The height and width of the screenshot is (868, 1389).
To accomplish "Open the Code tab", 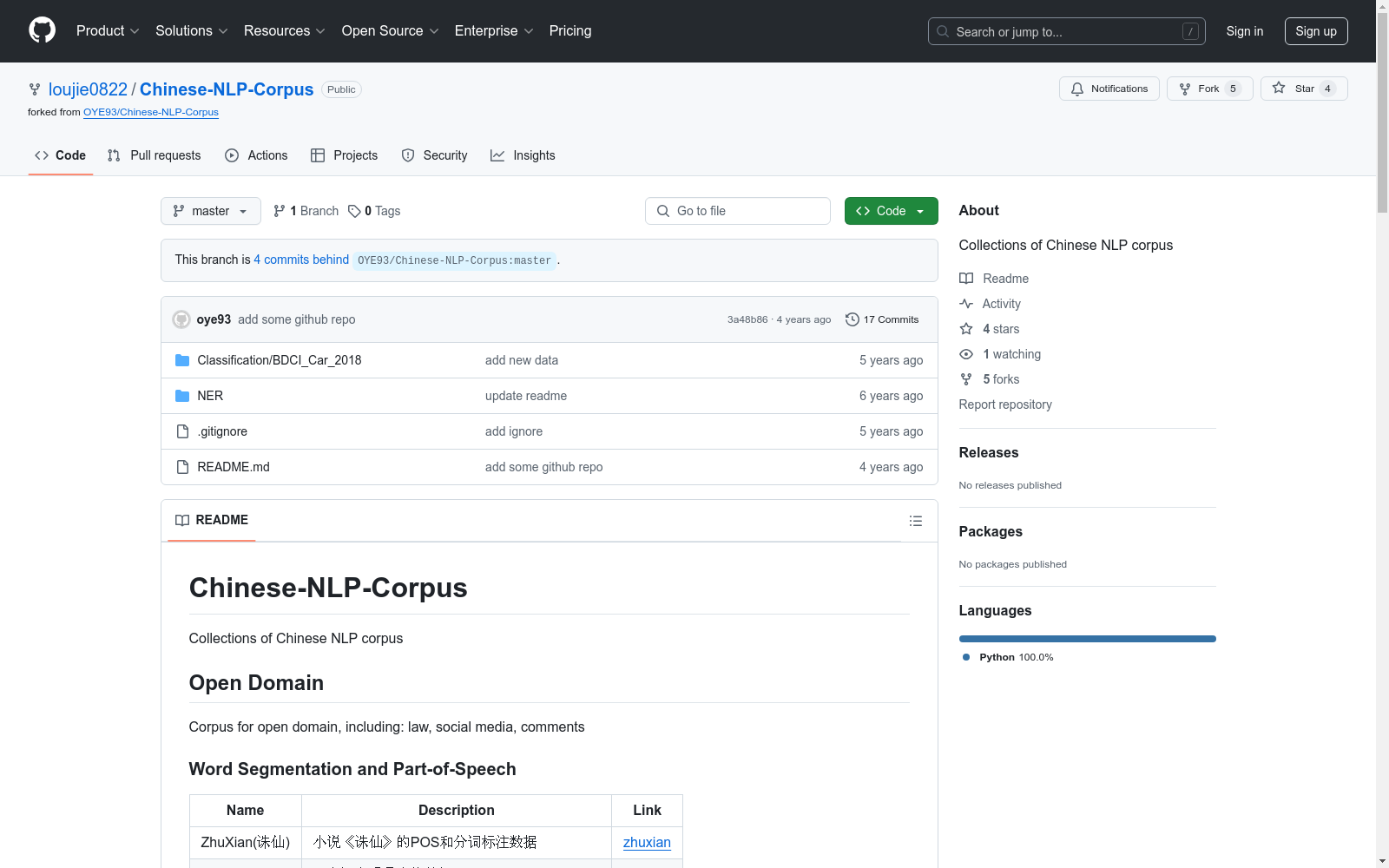I will click(x=61, y=155).
